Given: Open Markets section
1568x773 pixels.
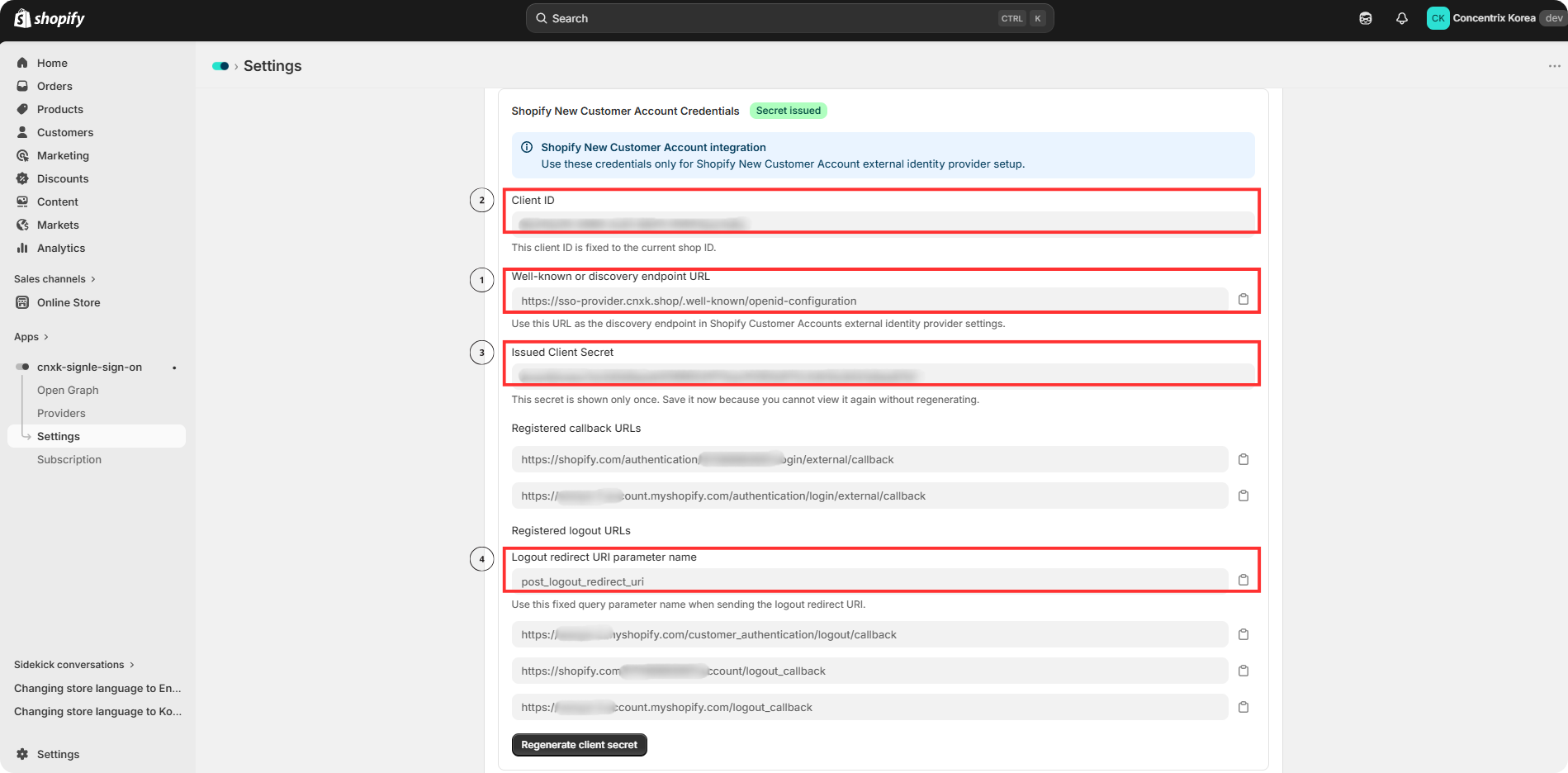Looking at the screenshot, I should 58,225.
